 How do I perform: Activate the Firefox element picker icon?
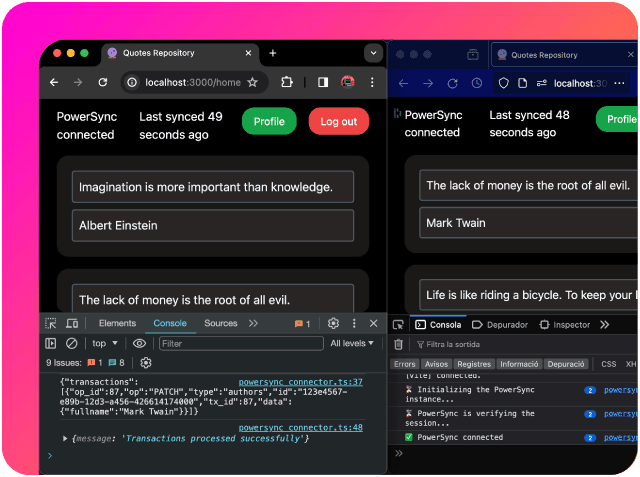tap(398, 325)
